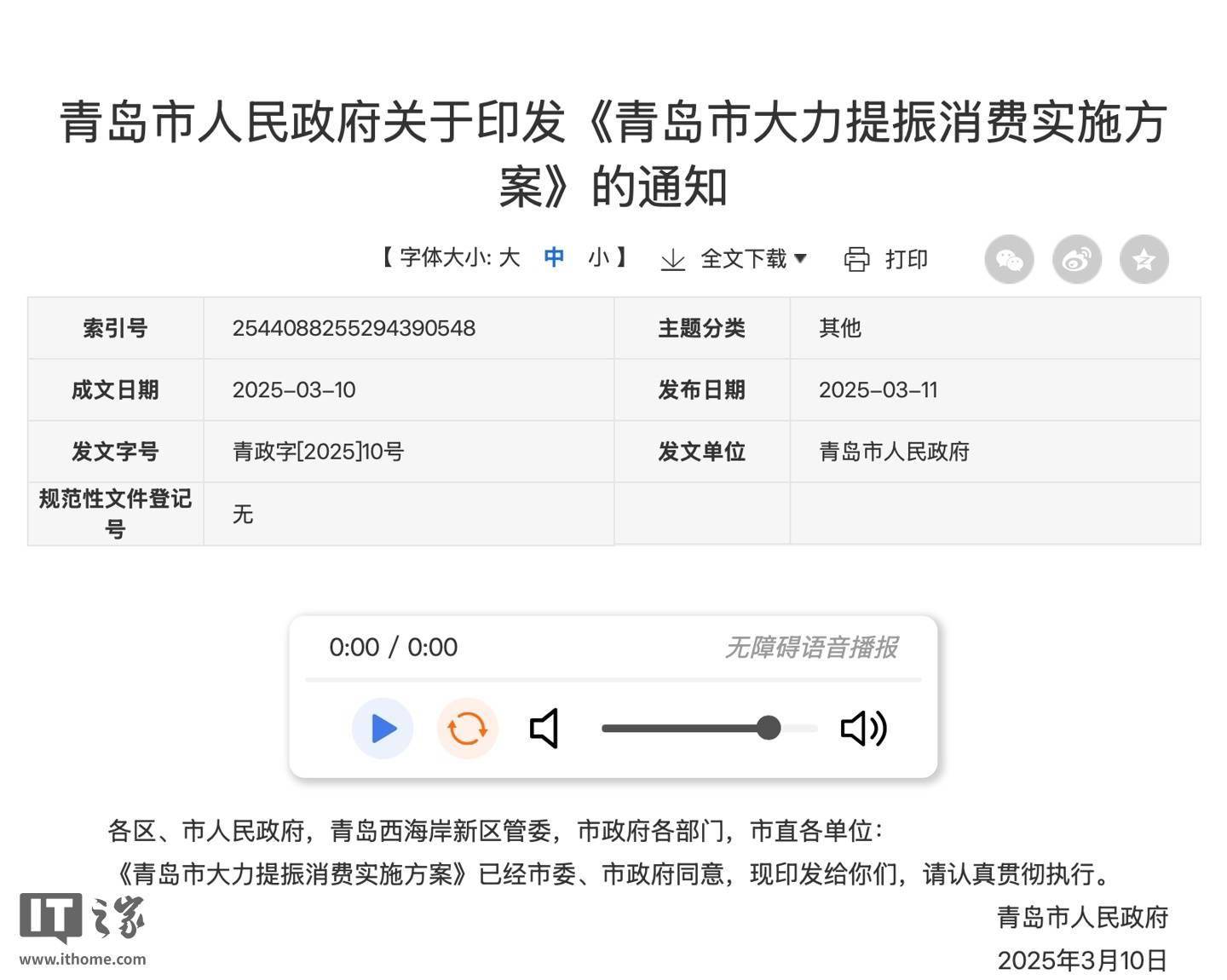
Task: Click the 成文日期 value 2025-03-10
Action: tap(294, 389)
